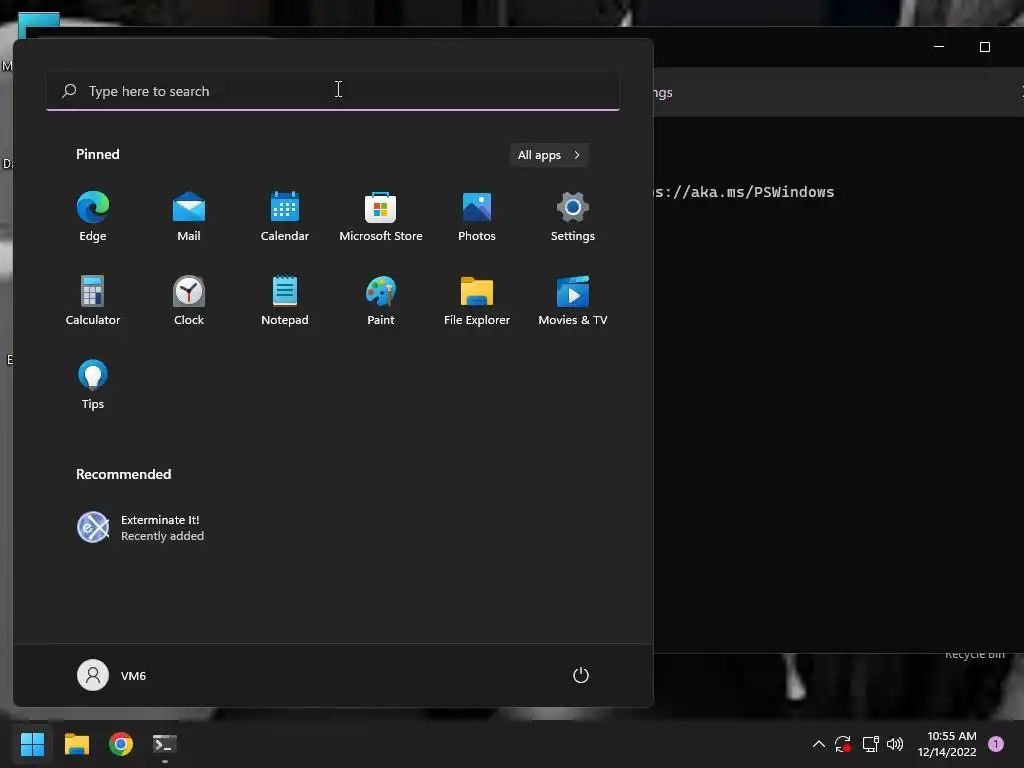Open the Calendar app
The height and width of the screenshot is (768, 1024).
(285, 217)
